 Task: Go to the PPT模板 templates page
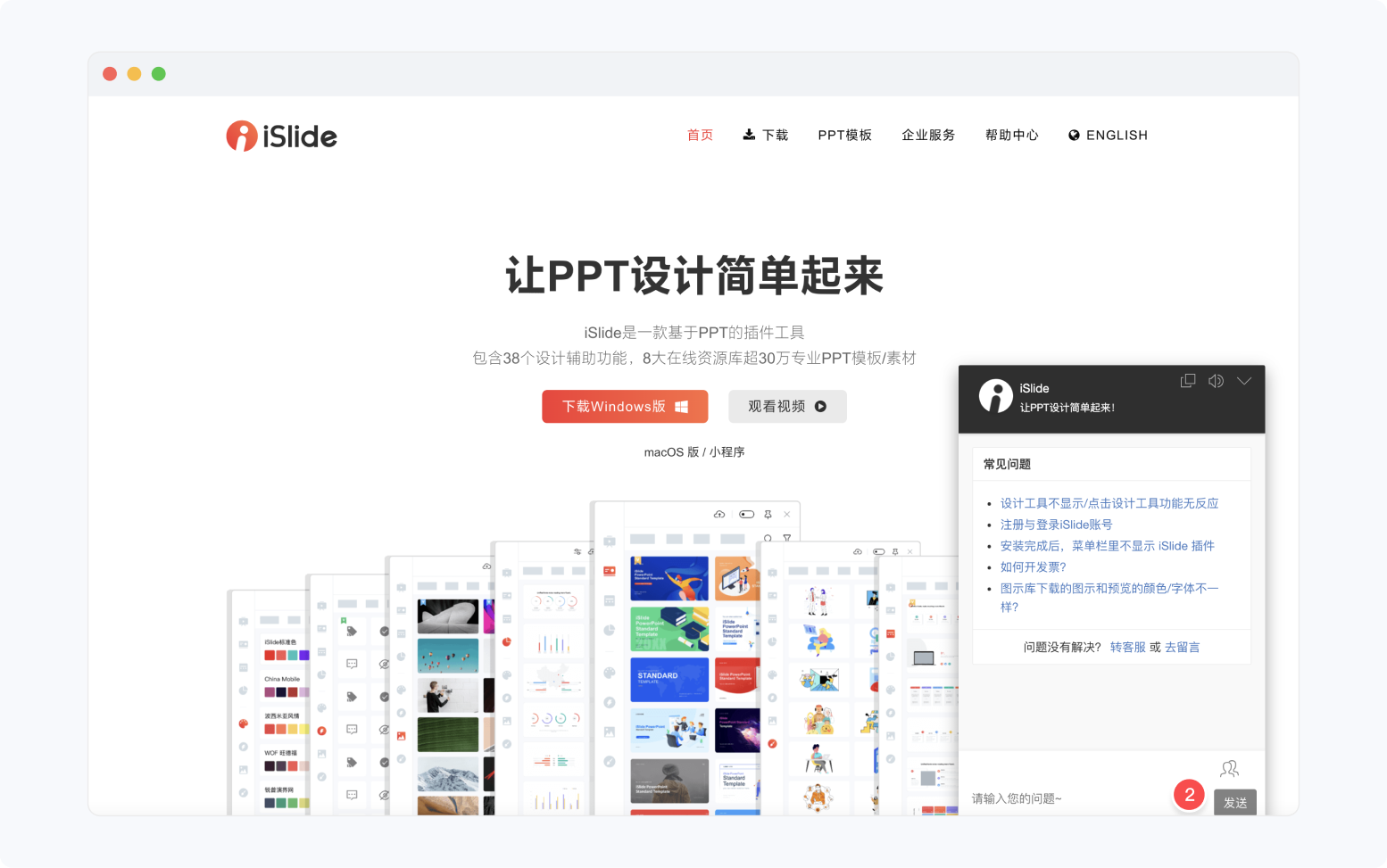pyautogui.click(x=844, y=136)
